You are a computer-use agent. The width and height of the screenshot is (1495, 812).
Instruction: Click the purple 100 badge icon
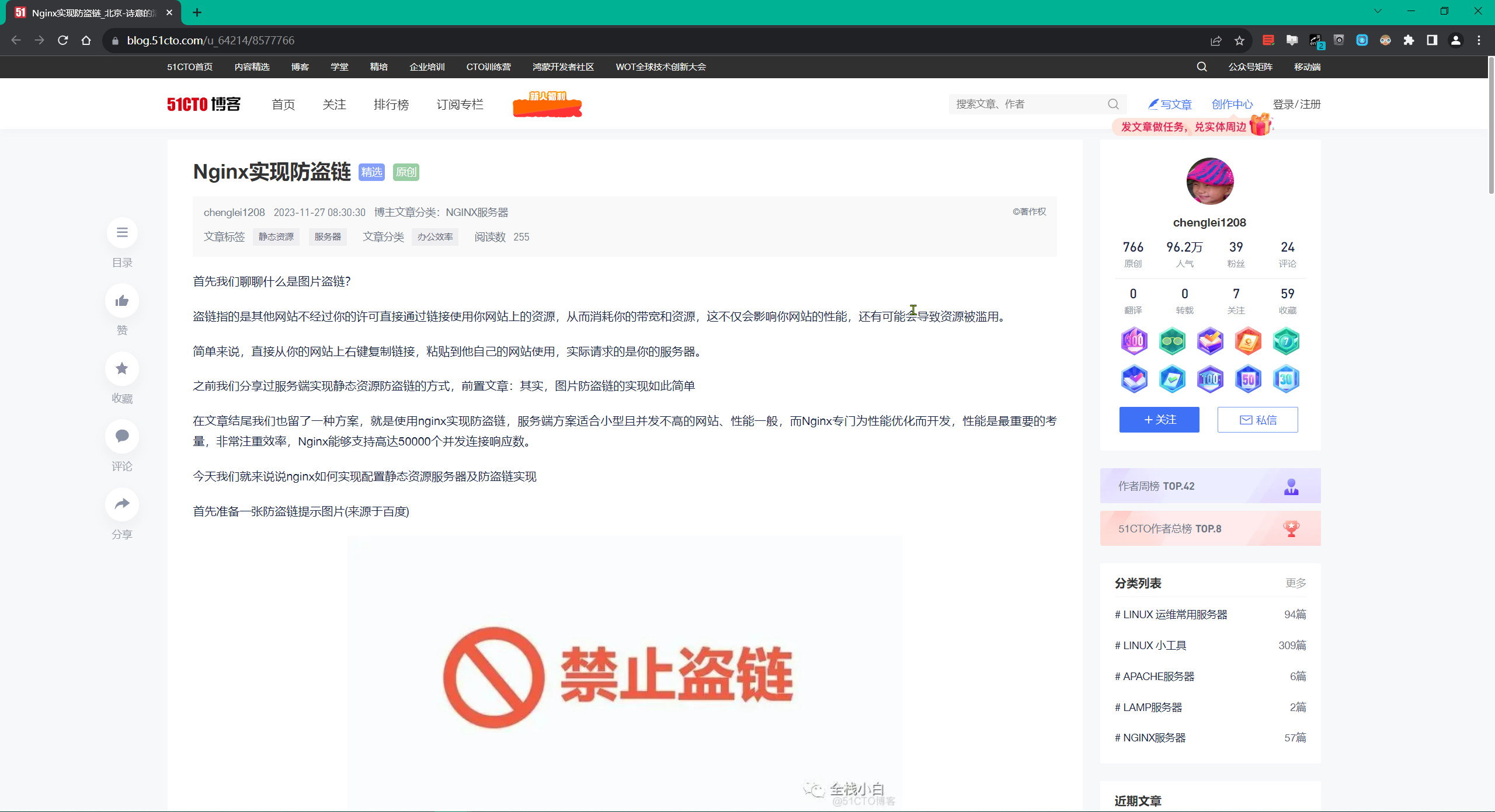coord(1210,379)
